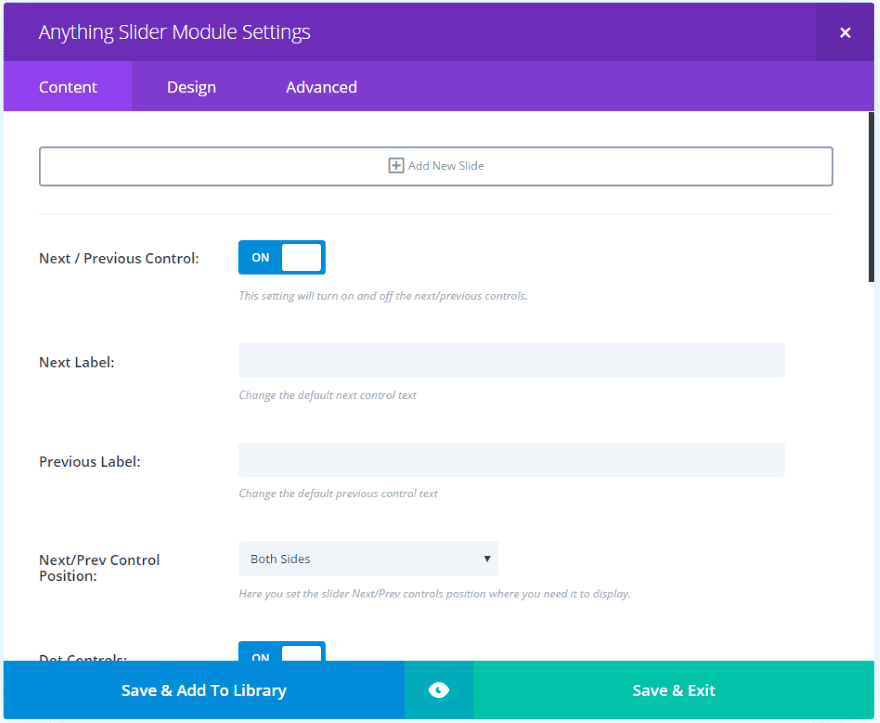The width and height of the screenshot is (880, 723).
Task: Click the Save & Exit button
Action: point(674,690)
